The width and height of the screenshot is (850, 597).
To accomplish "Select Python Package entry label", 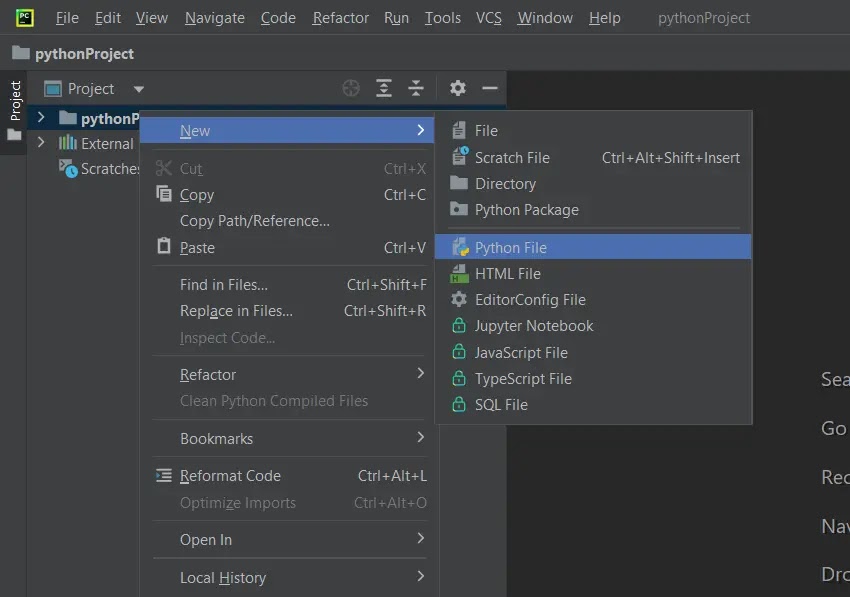I will pos(527,210).
